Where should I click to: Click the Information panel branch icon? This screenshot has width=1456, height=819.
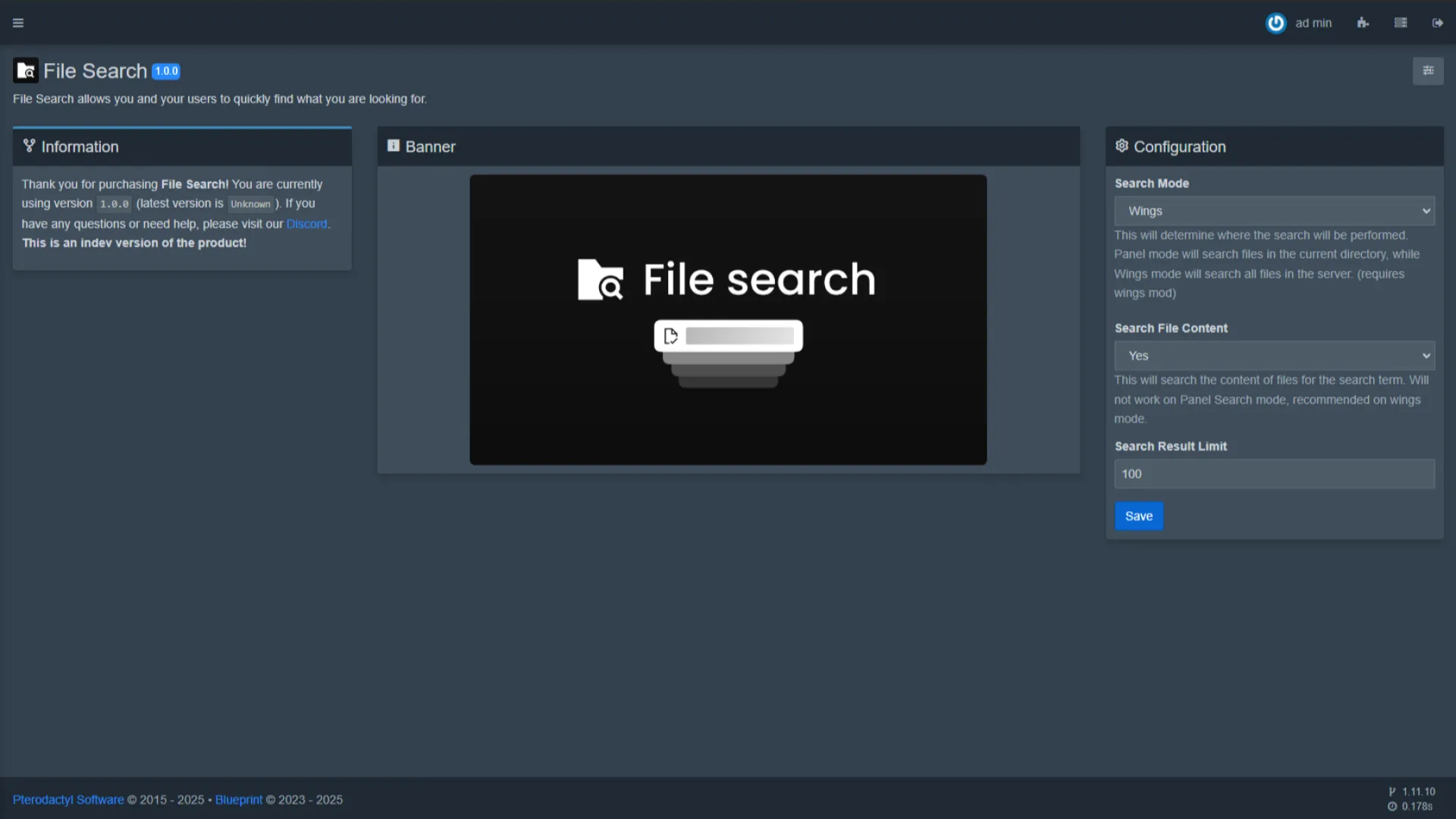pyautogui.click(x=29, y=146)
